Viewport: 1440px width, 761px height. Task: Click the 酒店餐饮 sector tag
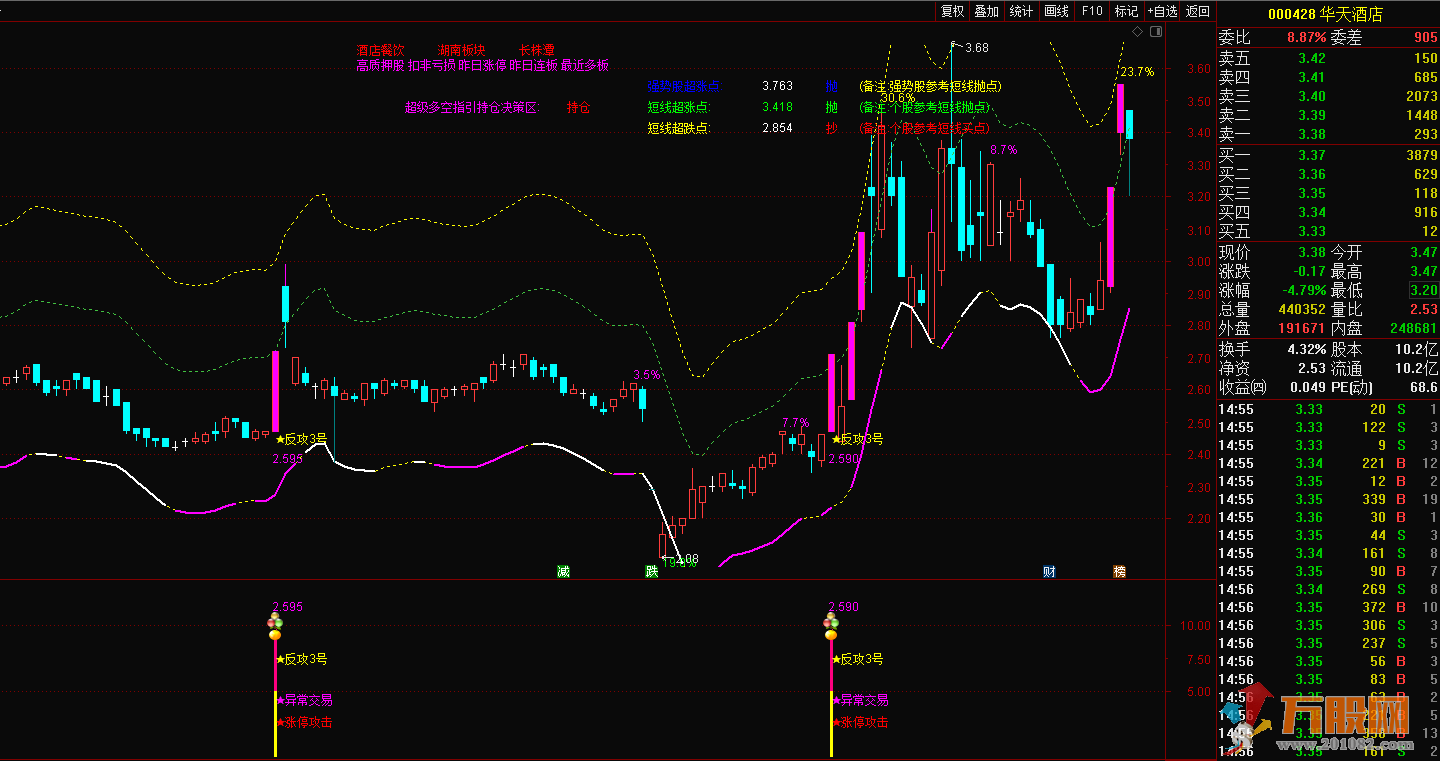380,50
